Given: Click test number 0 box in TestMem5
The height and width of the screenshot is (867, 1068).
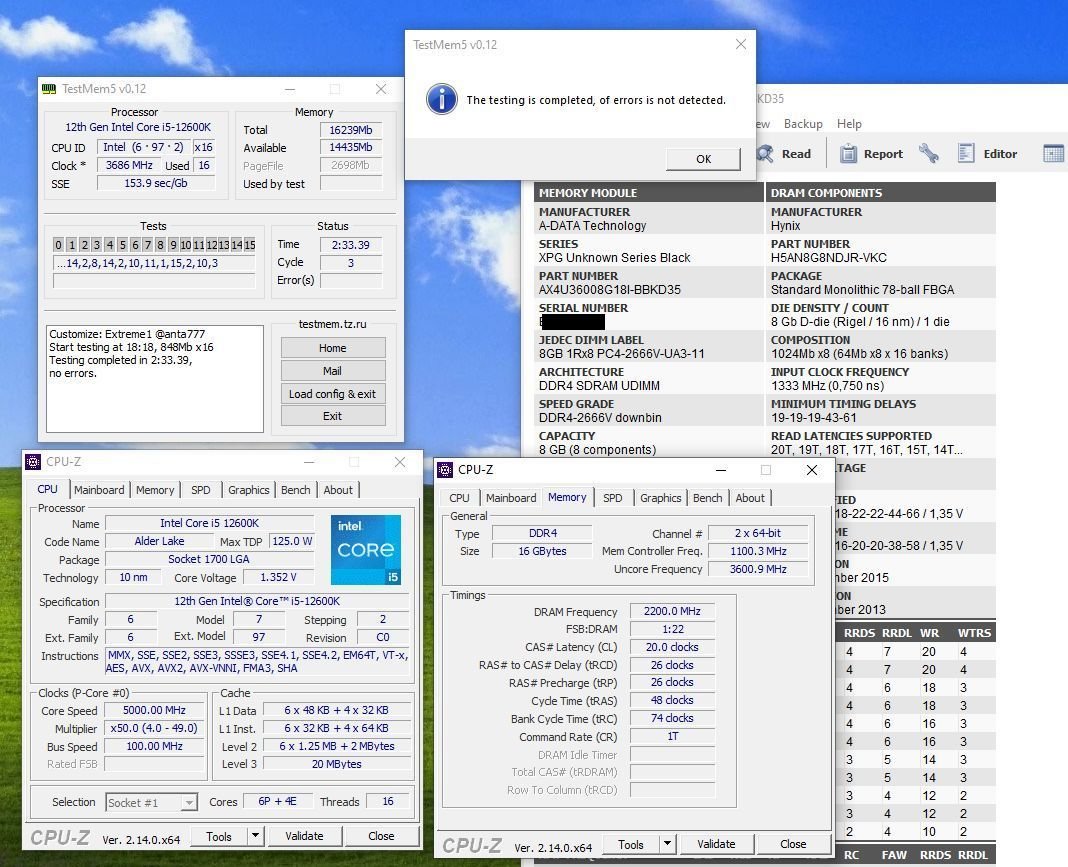Looking at the screenshot, I should click(59, 245).
